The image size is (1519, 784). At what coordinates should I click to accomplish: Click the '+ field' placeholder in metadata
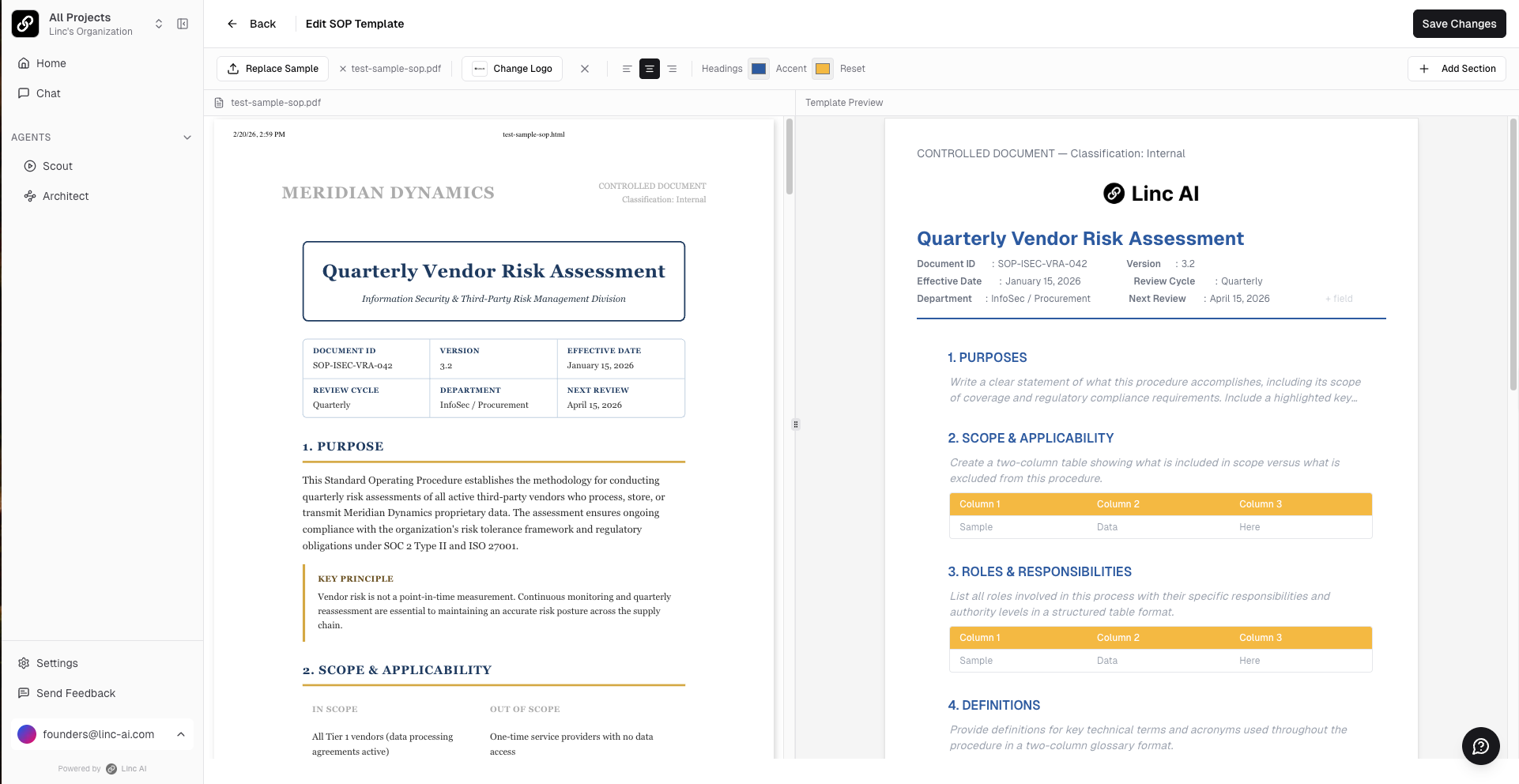point(1340,299)
